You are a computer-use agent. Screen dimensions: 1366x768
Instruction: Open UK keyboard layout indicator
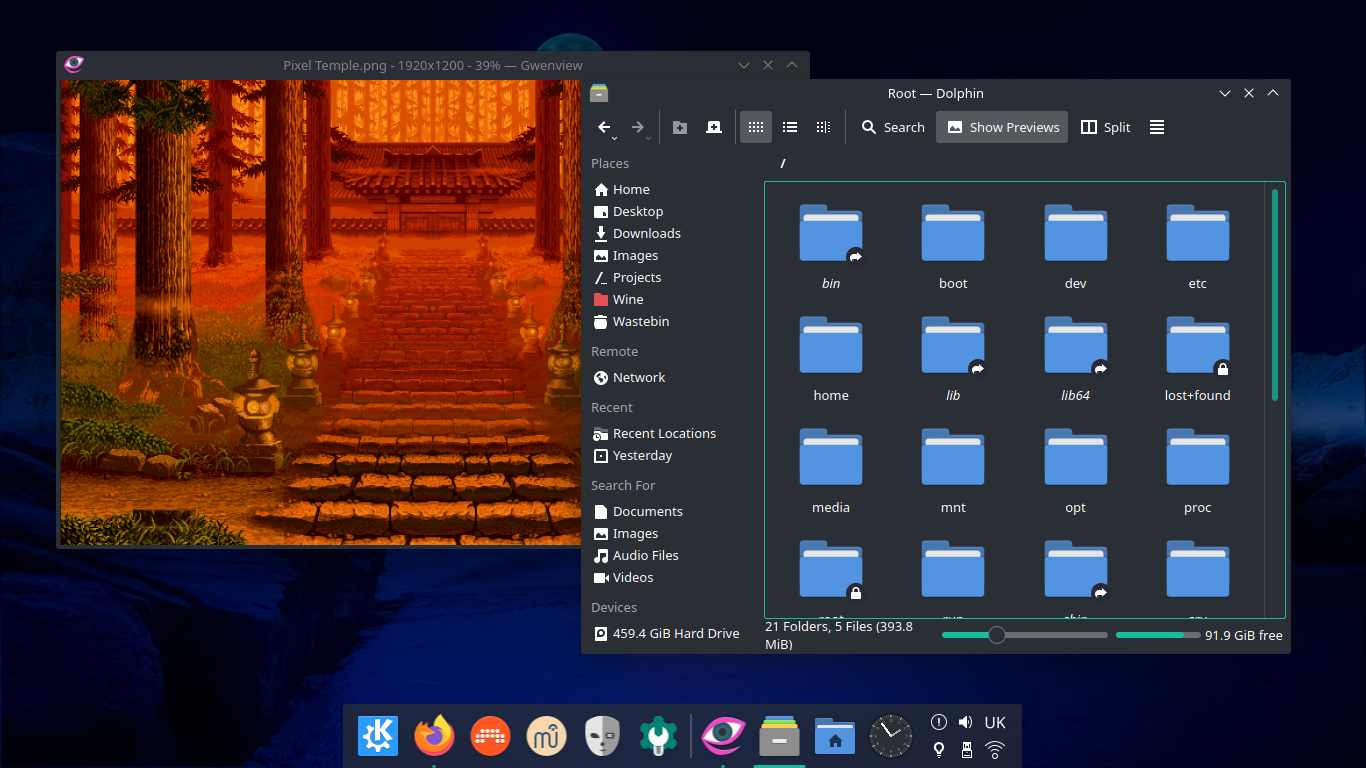(x=995, y=722)
